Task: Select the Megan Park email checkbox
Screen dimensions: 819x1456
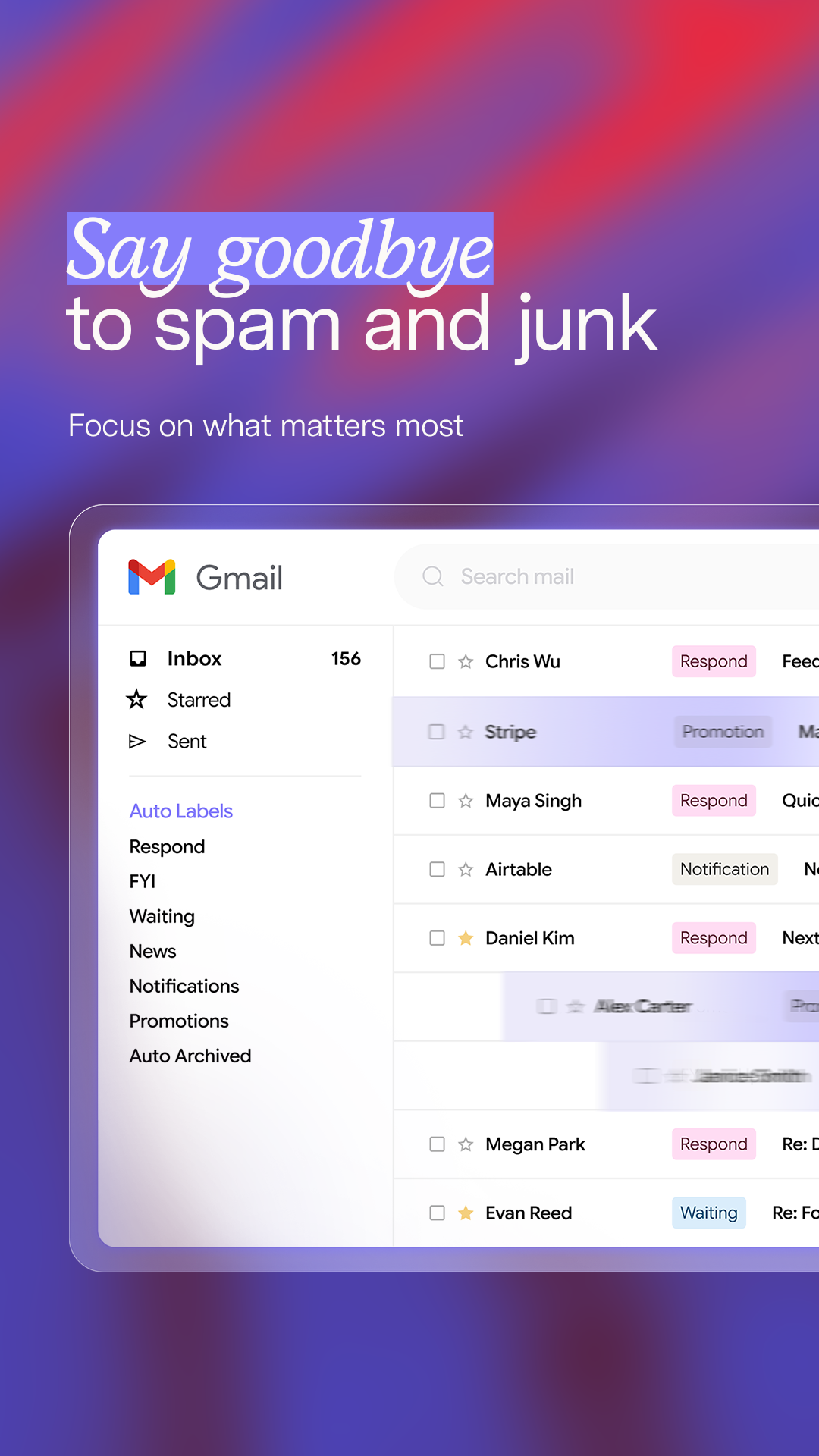Action: pos(438,1144)
